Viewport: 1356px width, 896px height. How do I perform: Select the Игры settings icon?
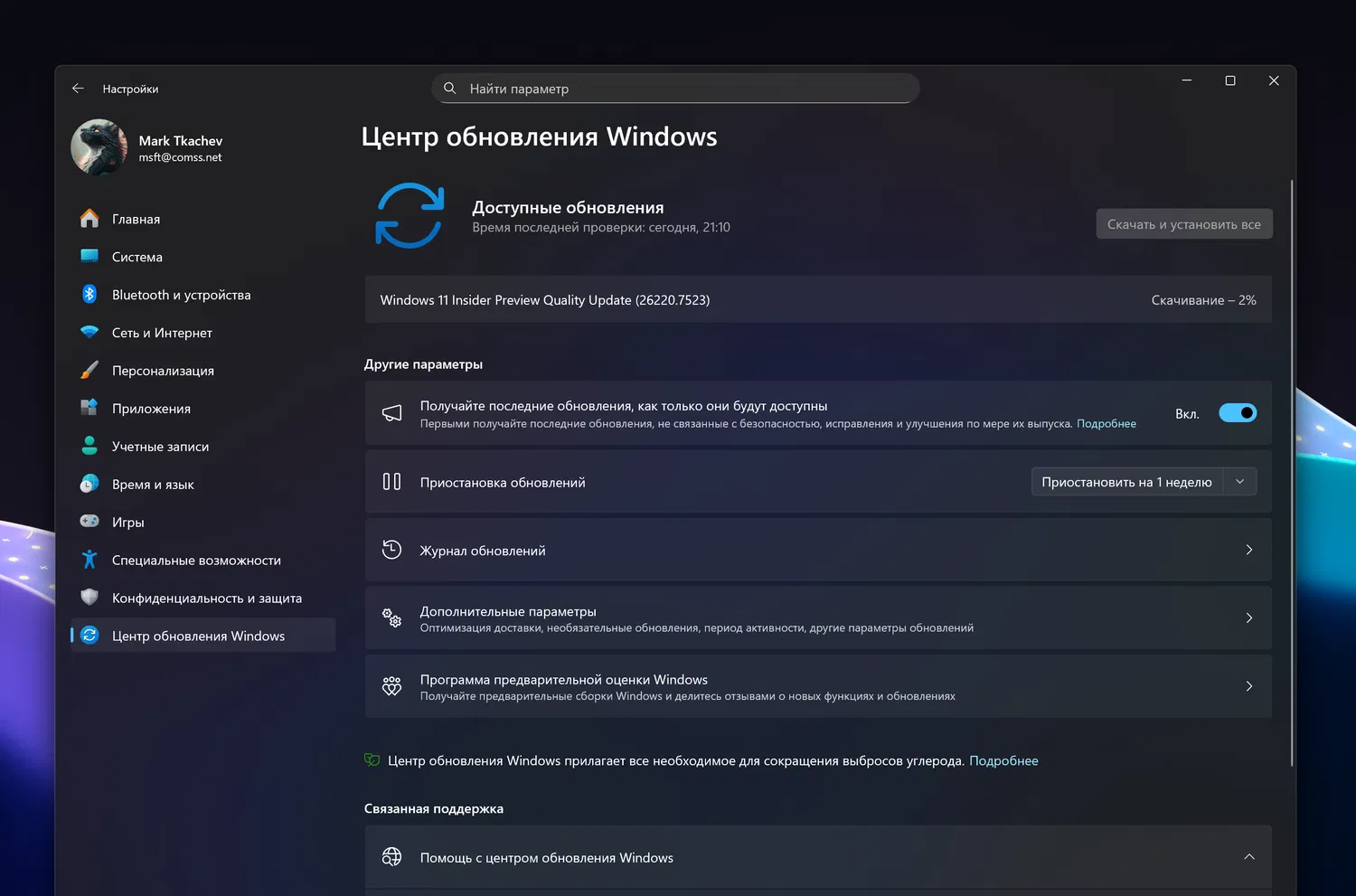(89, 522)
